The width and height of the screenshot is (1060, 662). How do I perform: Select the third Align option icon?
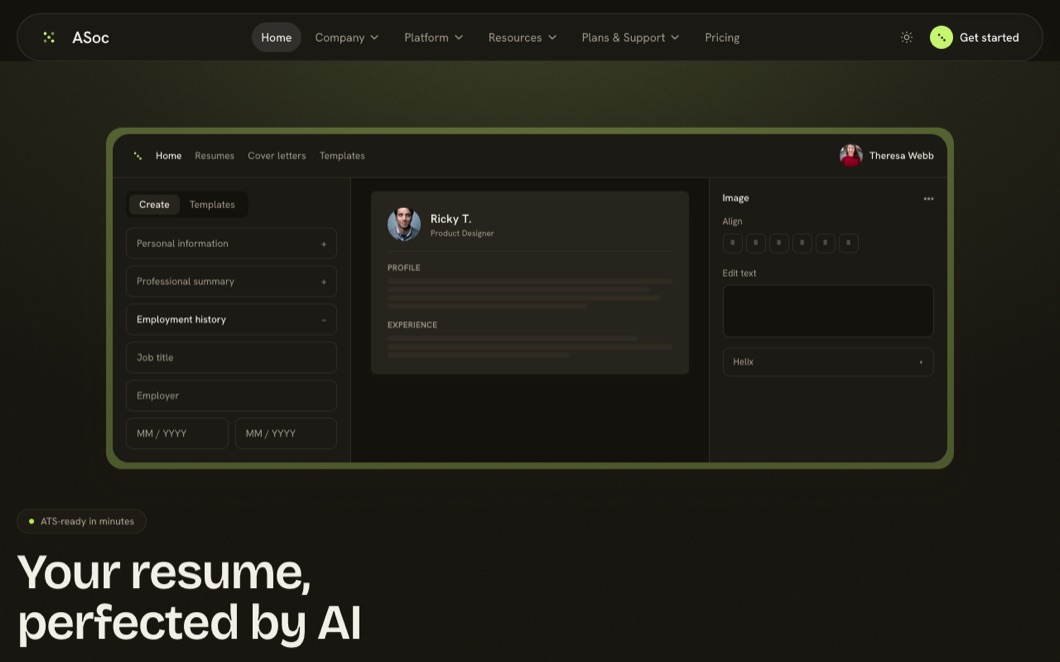[x=779, y=243]
